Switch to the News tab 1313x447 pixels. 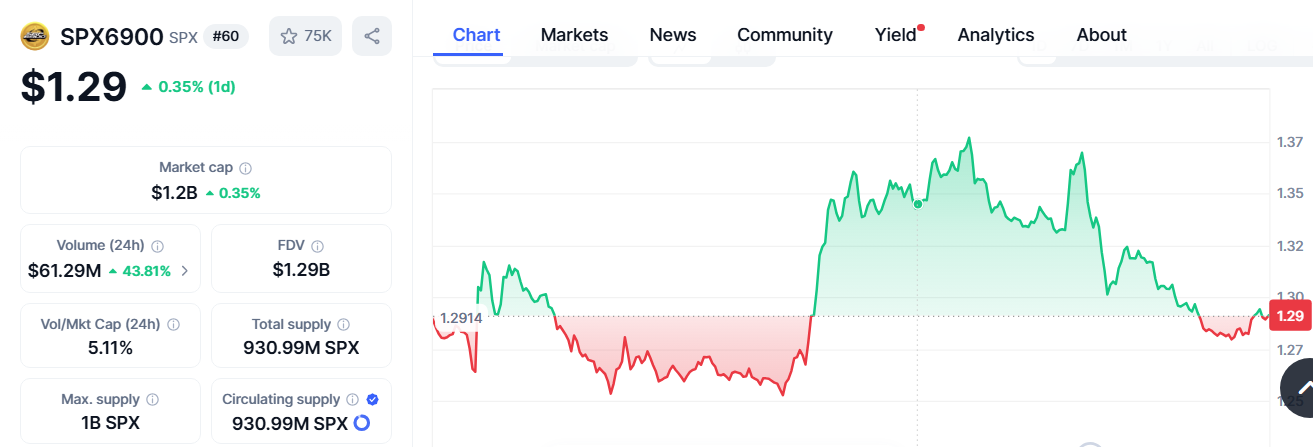673,35
